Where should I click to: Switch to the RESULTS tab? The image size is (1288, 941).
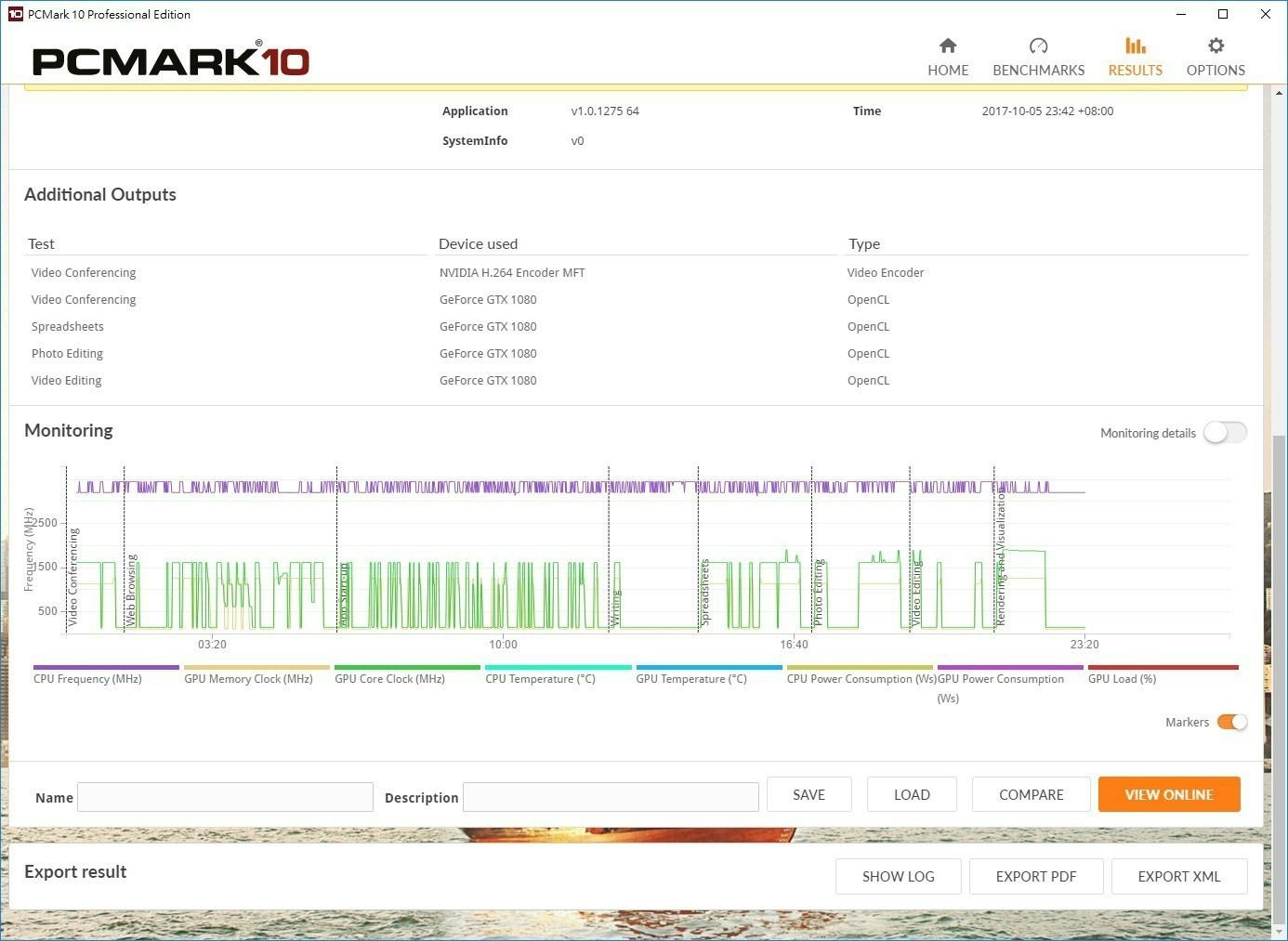1135,58
